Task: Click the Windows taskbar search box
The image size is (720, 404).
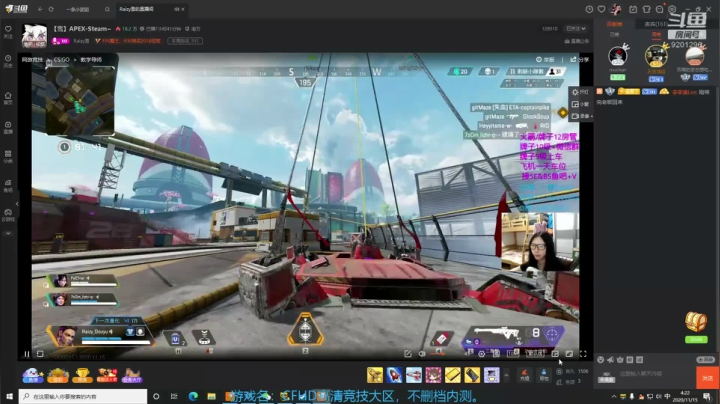Action: point(83,396)
